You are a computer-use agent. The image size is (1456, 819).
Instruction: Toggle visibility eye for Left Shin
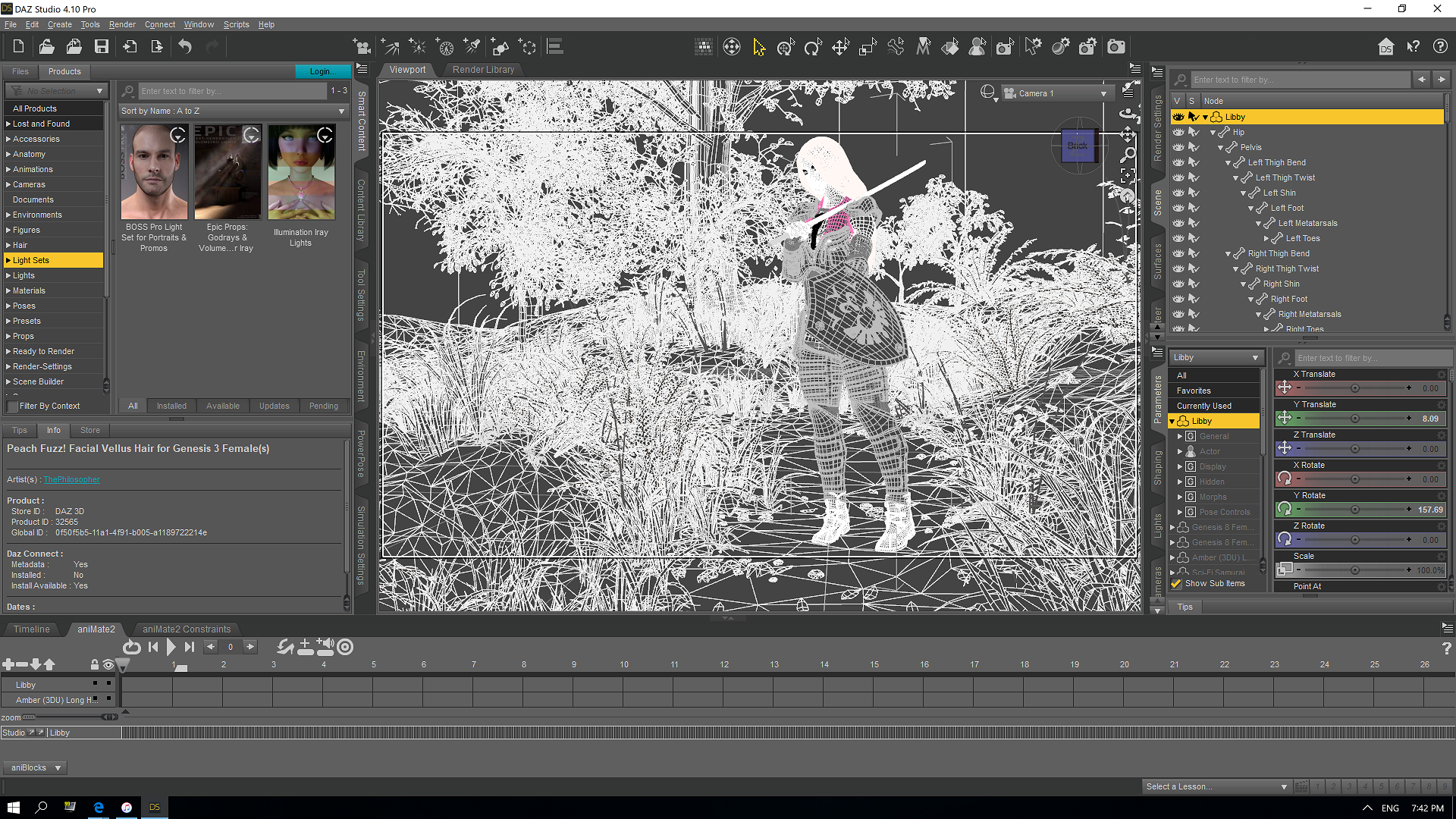click(x=1178, y=193)
